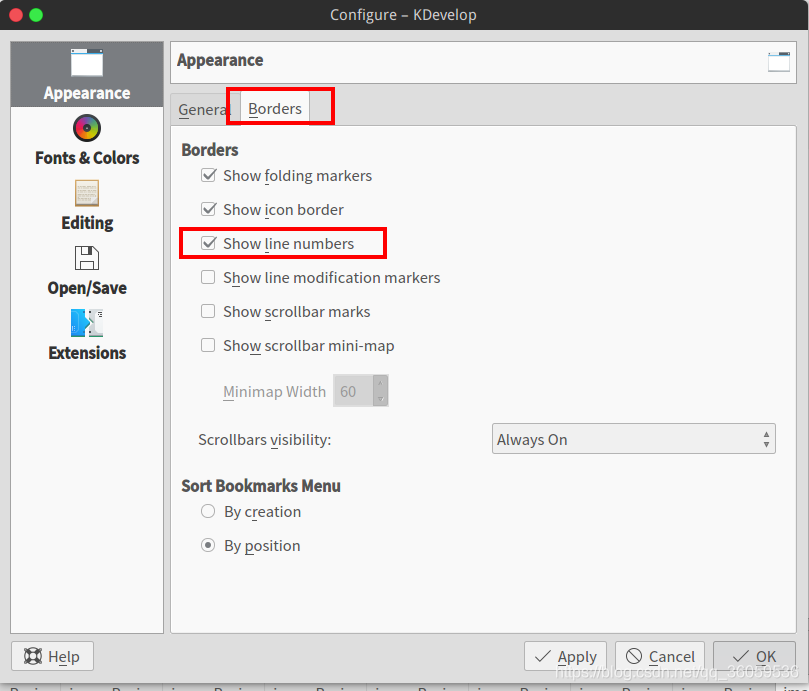Open the Open/Save settings page
The height and width of the screenshot is (691, 809).
tap(87, 271)
